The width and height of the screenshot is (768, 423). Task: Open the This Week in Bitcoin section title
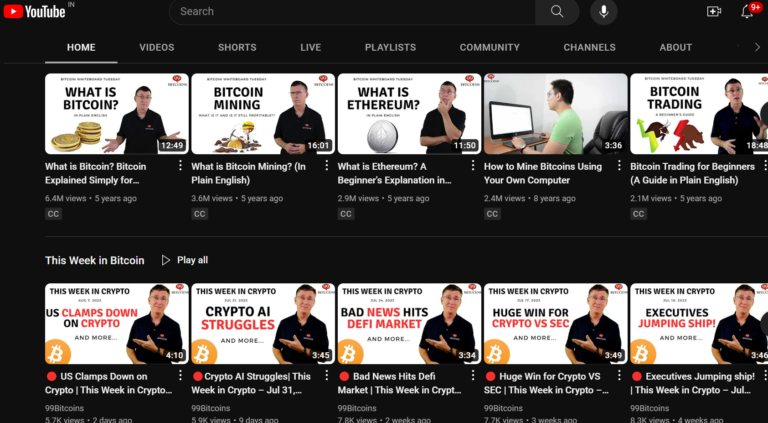pyautogui.click(x=95, y=260)
